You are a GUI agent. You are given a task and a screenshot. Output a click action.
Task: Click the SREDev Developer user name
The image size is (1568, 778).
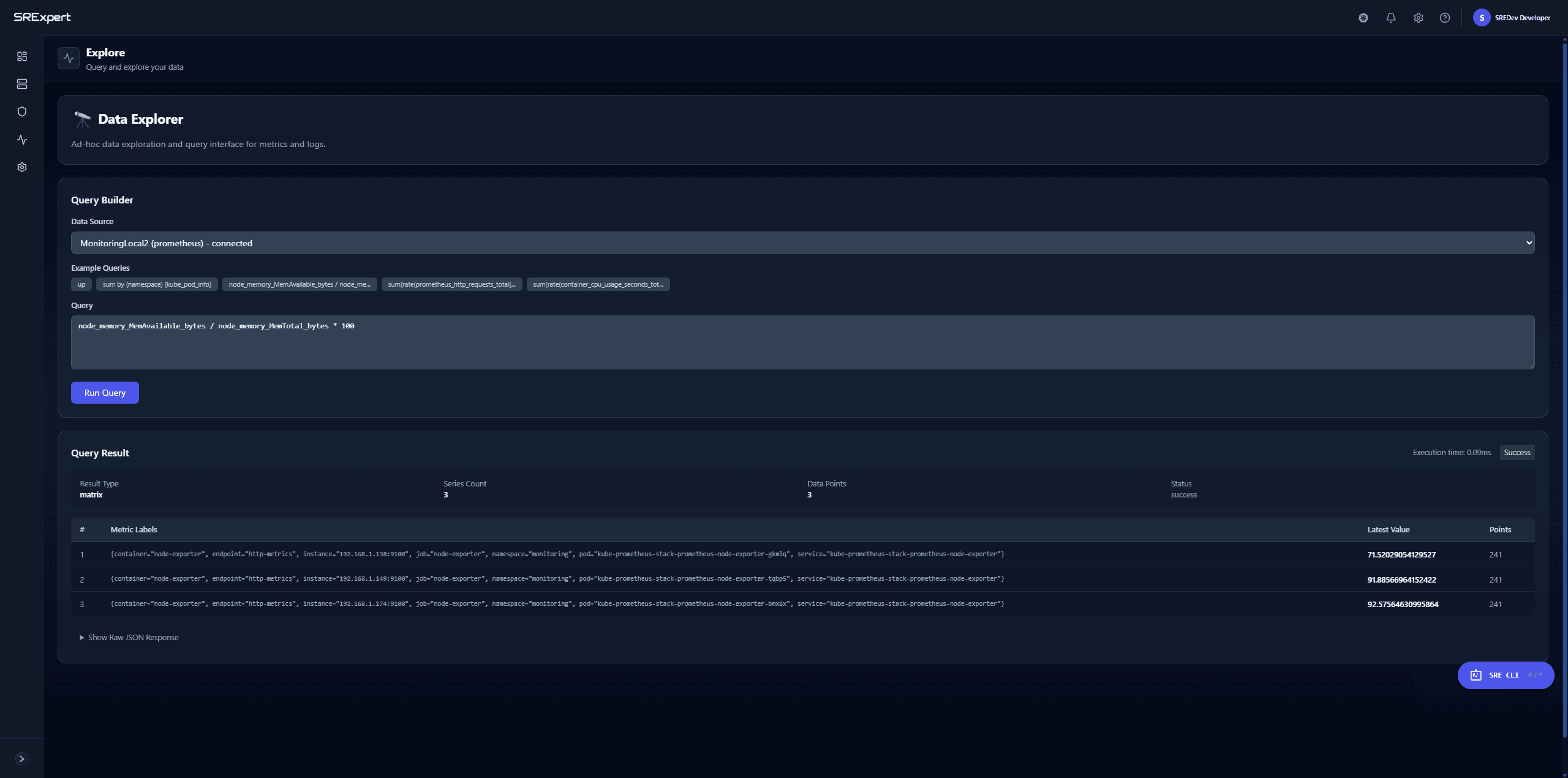1523,18
